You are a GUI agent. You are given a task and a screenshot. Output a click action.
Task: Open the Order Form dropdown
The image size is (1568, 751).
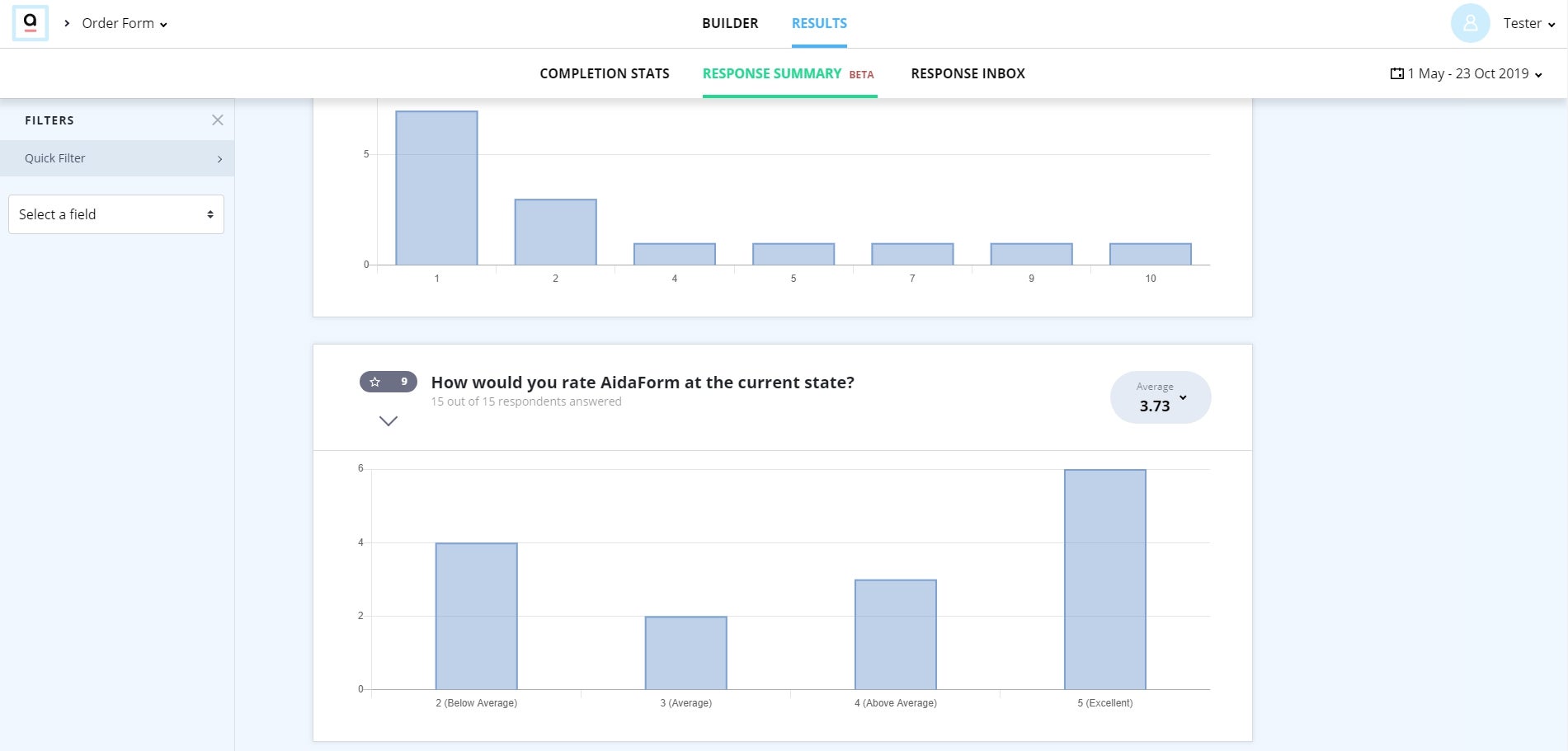125,23
